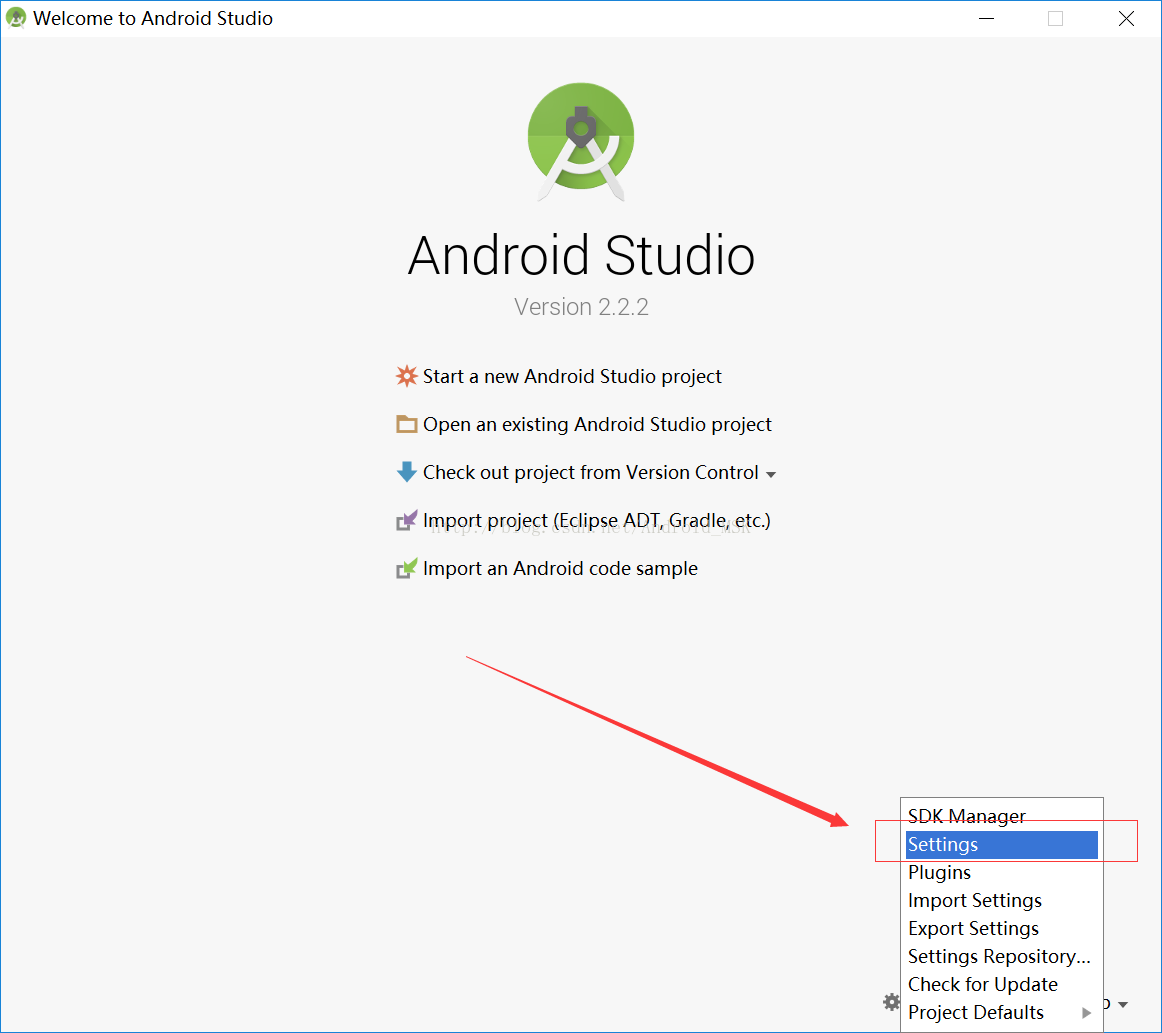Choose Check out project from Version Control
Viewport: 1162px width, 1033px height.
pyautogui.click(x=590, y=473)
